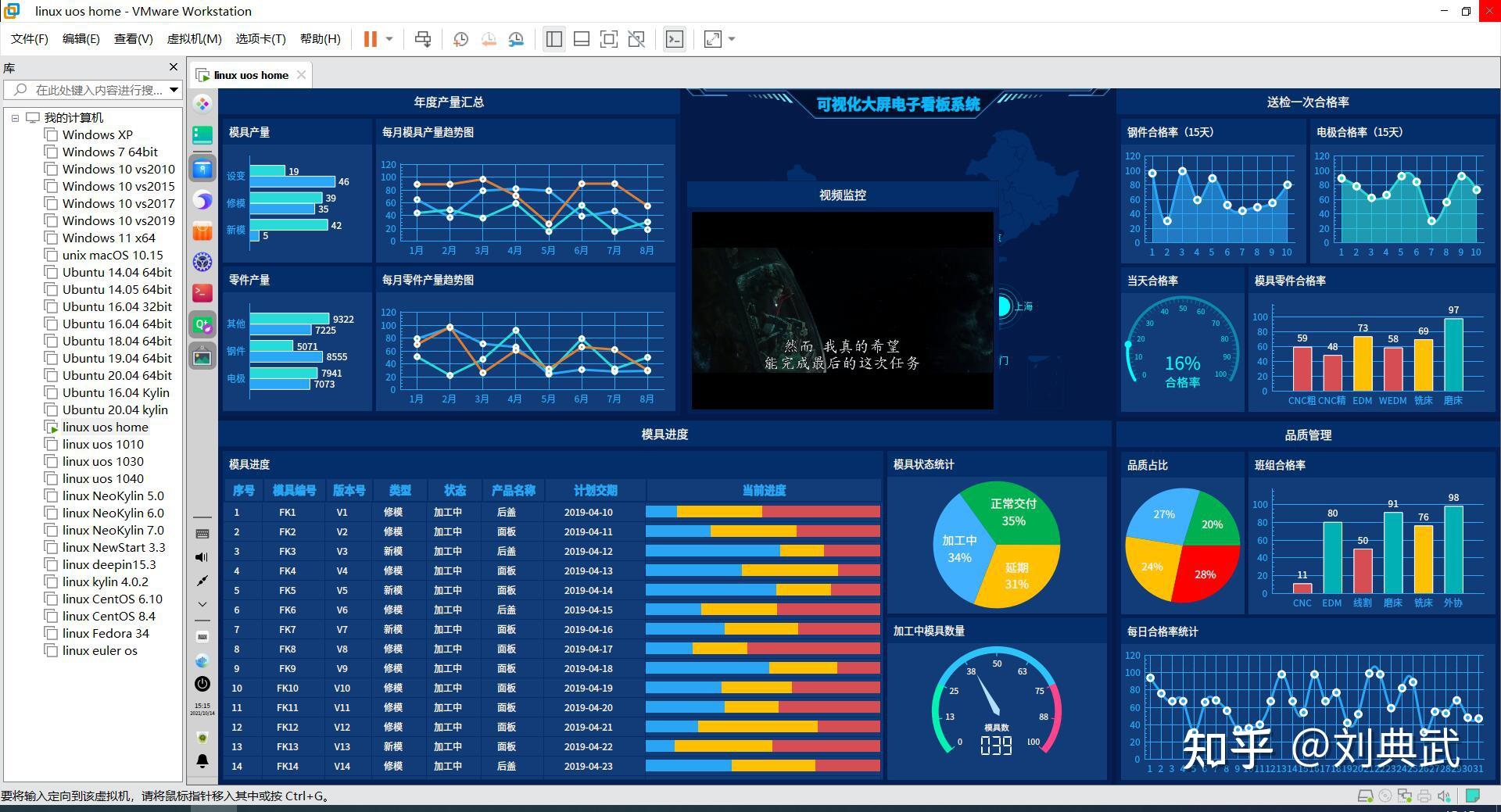Open the UOS launcher in the dock
The image size is (1501, 812).
coord(202,103)
